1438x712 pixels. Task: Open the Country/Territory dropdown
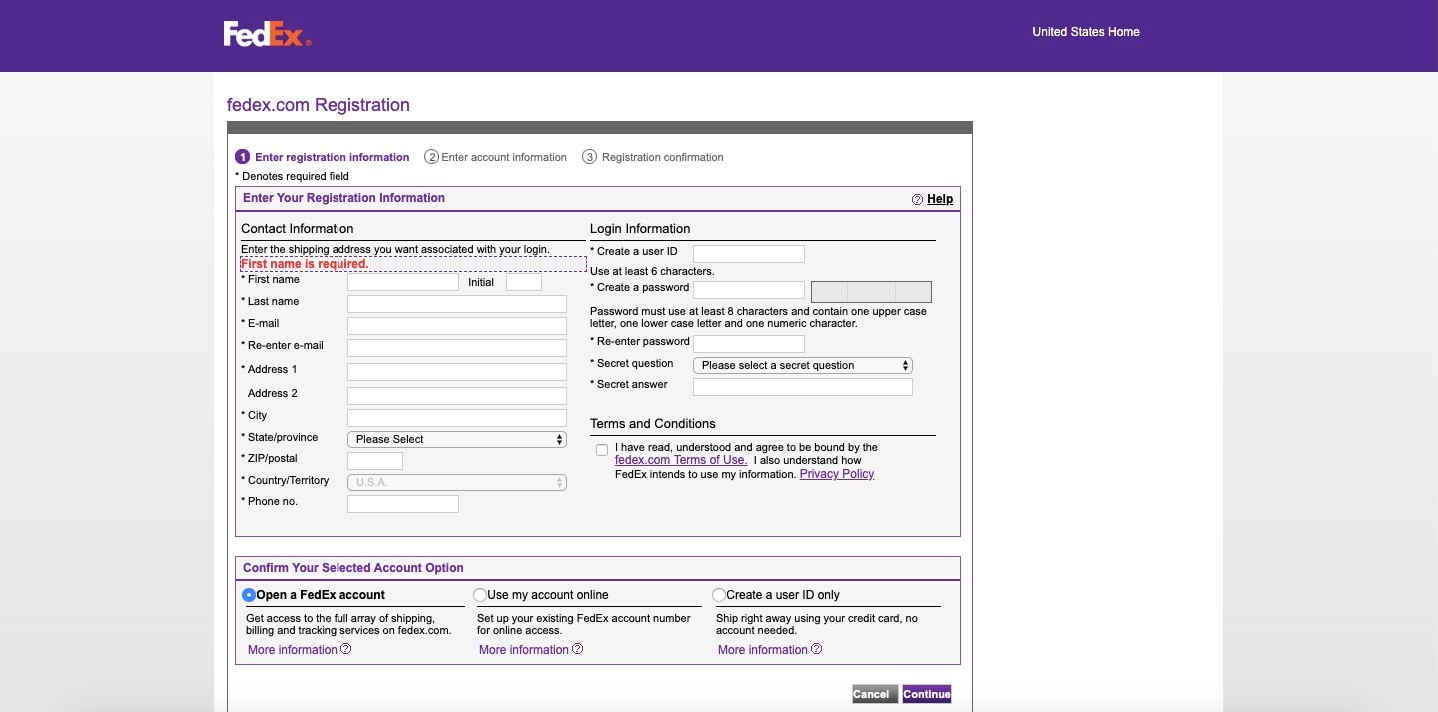(456, 482)
